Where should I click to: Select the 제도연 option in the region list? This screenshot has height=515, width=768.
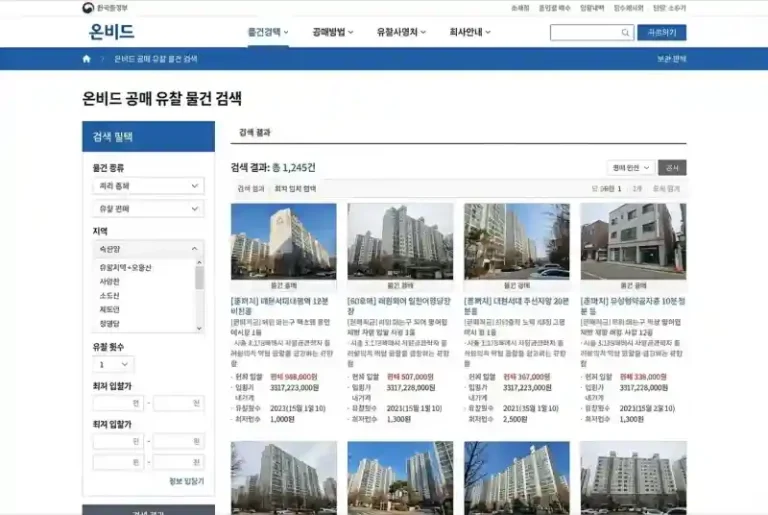click(109, 310)
